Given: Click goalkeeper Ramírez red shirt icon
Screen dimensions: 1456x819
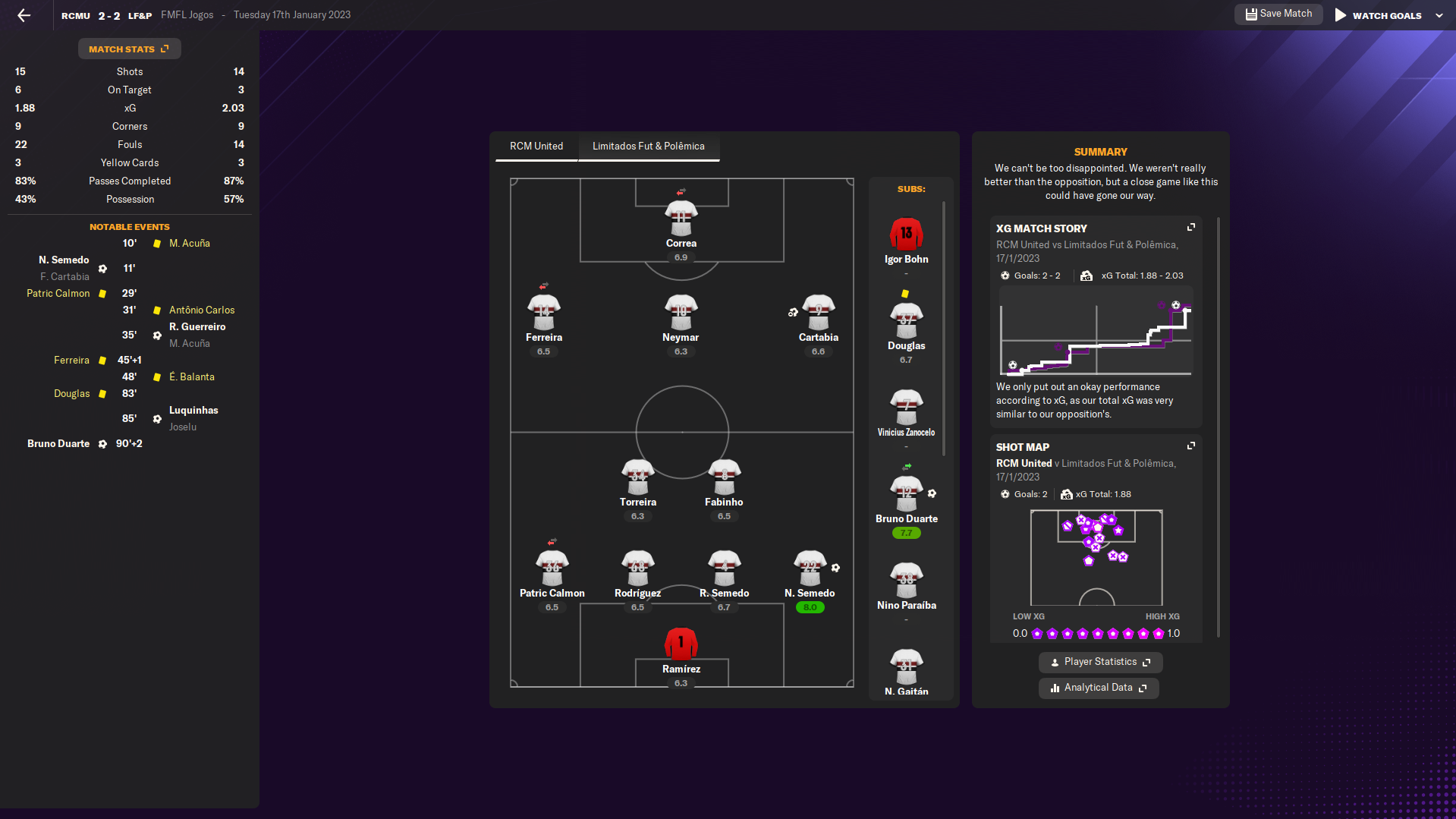Looking at the screenshot, I should (x=681, y=644).
